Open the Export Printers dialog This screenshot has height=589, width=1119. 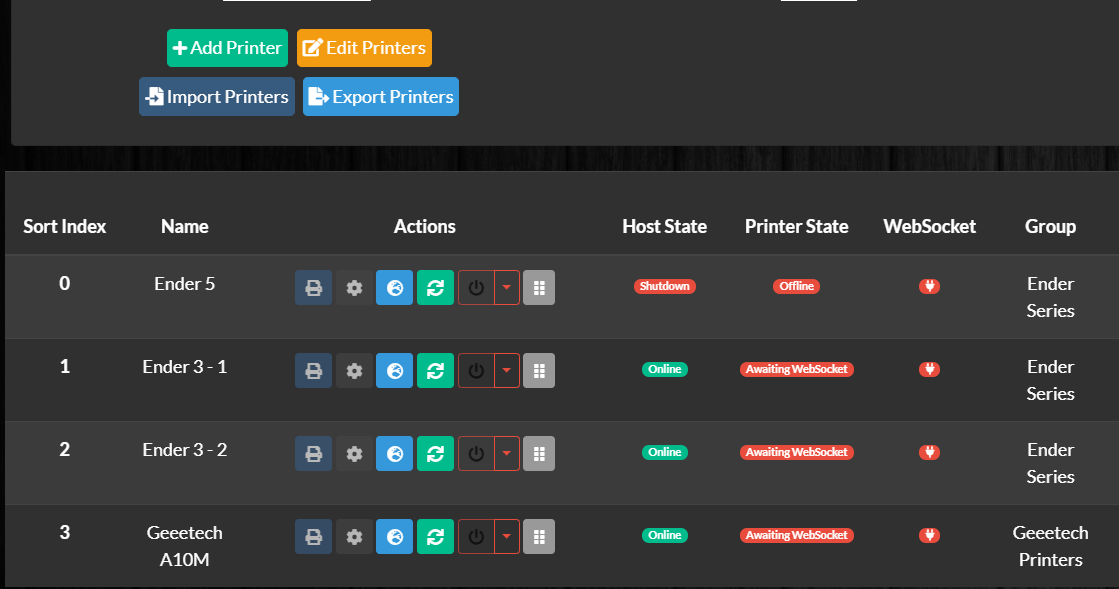380,96
